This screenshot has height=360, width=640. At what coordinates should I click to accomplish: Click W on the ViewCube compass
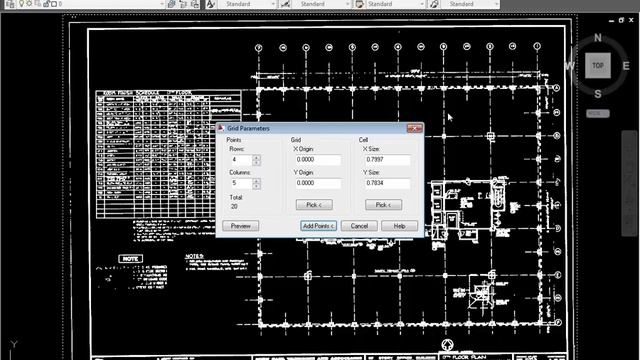click(570, 66)
